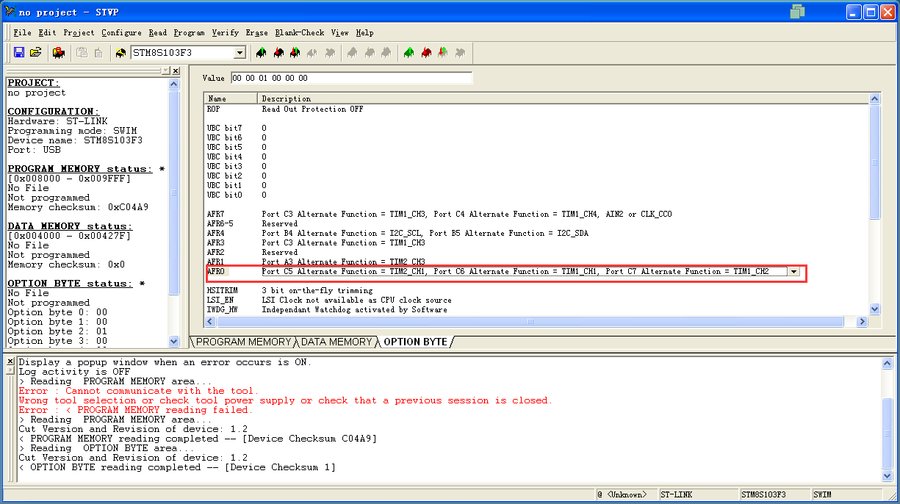Image resolution: width=900 pixels, height=504 pixels.
Task: Select the AFR7 row in option list
Action: pos(216,214)
